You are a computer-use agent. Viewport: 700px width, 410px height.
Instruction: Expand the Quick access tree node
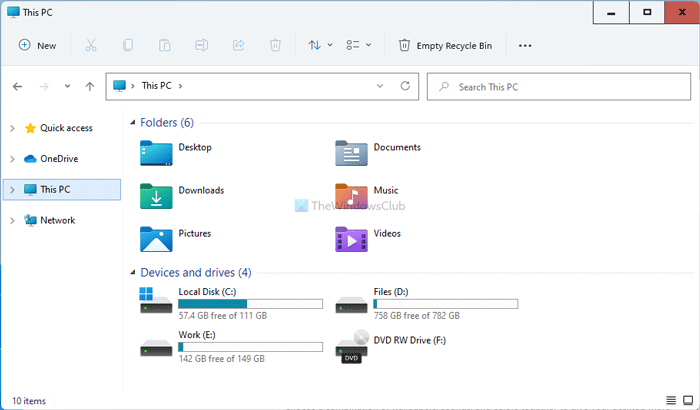12,128
